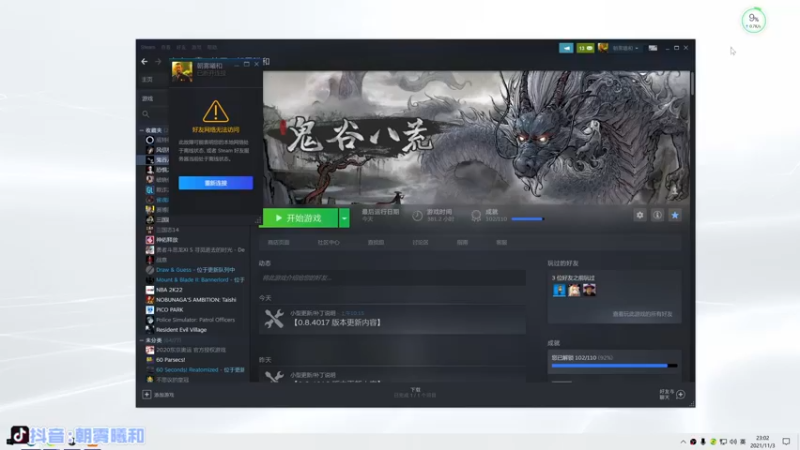Click the 60 Parsecs! game icon
Image resolution: width=800 pixels, height=450 pixels.
click(149, 360)
